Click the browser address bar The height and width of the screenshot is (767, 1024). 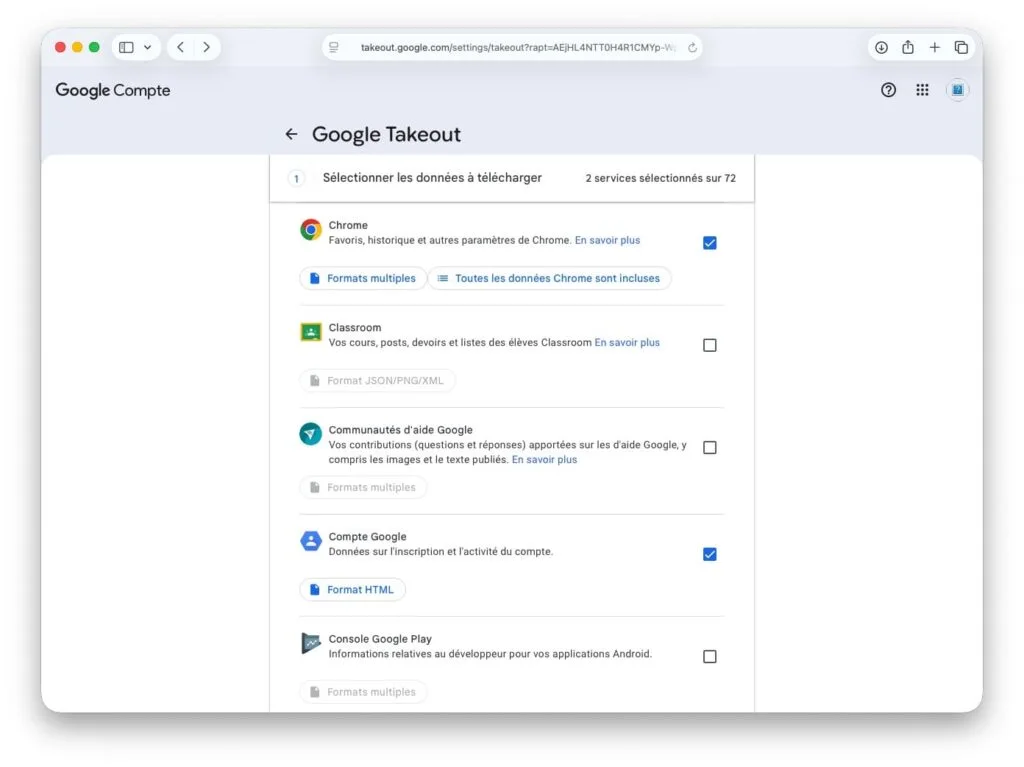(512, 47)
